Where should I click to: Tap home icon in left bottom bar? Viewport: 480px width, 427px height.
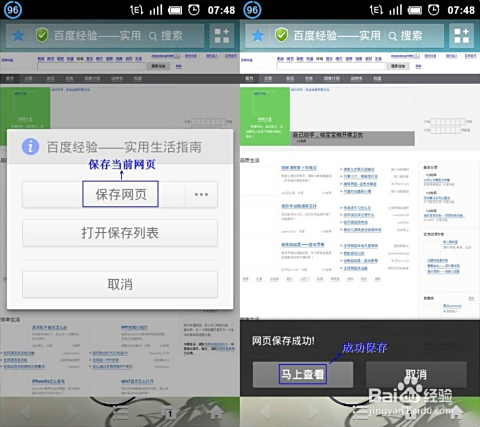[x=217, y=412]
